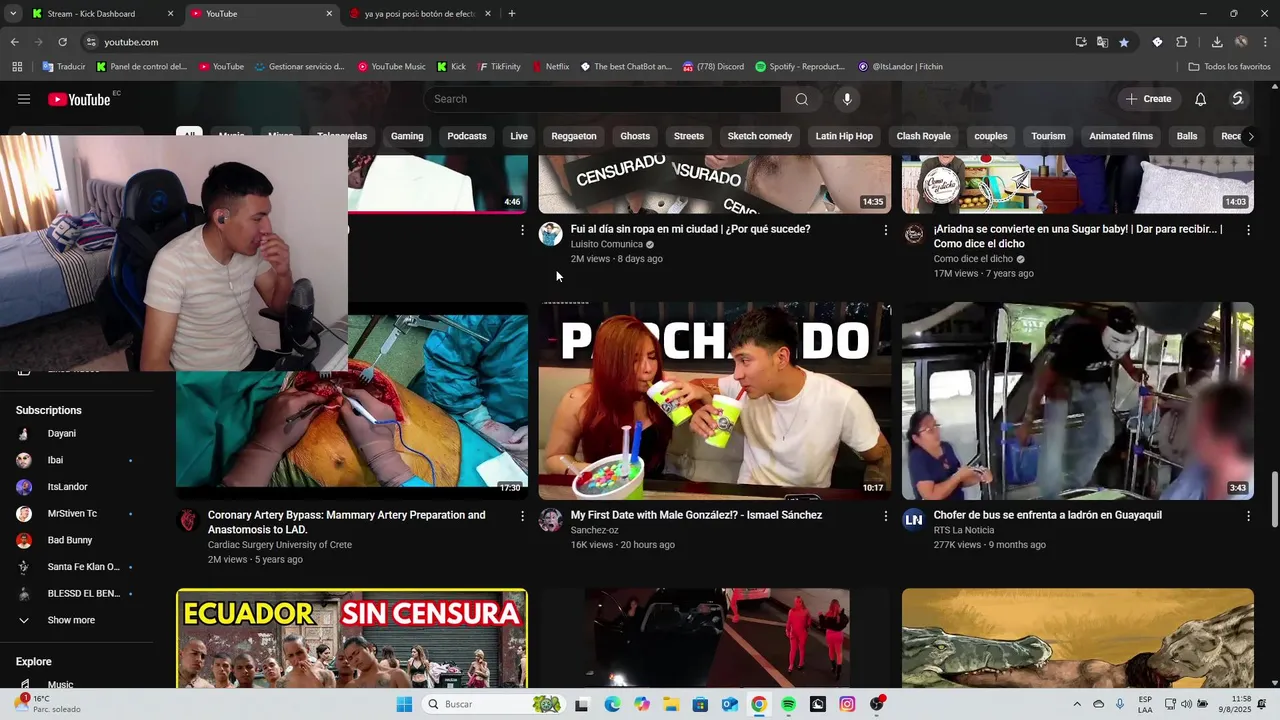The image size is (1280, 720).
Task: Play the Chofer de bus thumbnail
Action: coord(1078,401)
